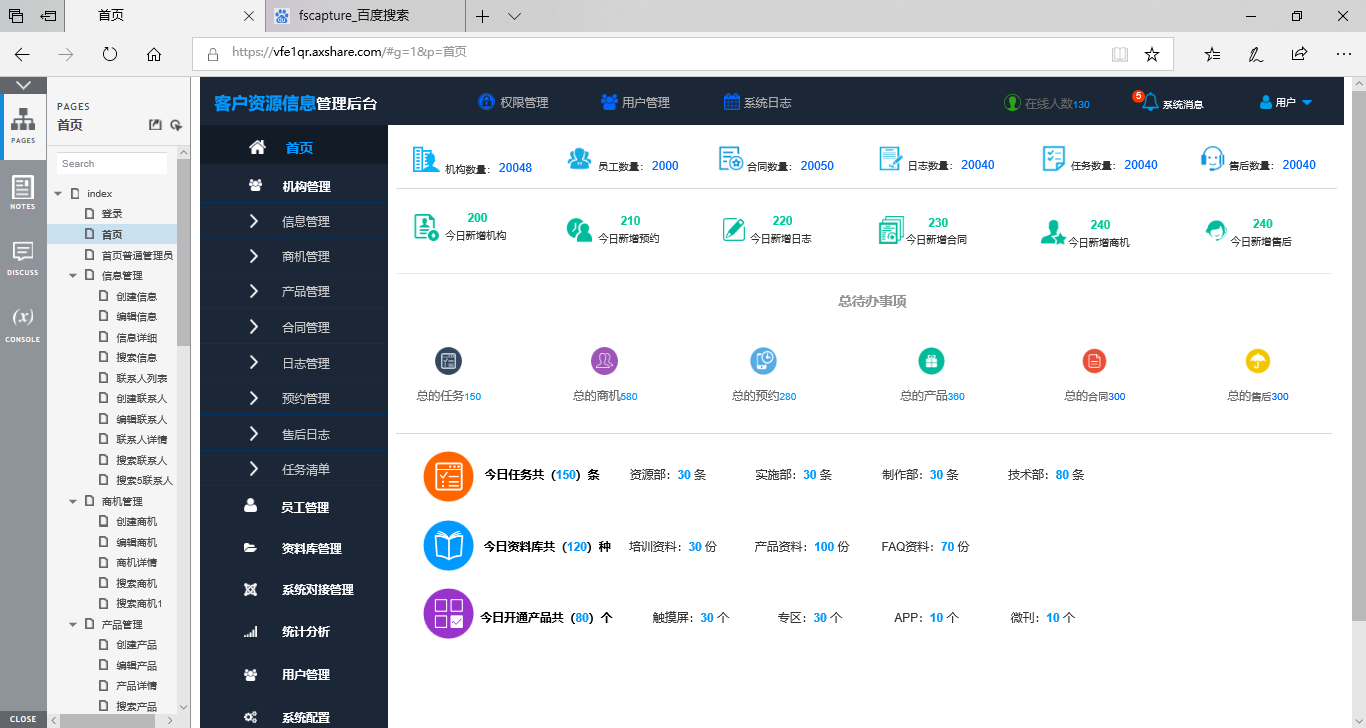Collapse 信息管理 folder arrow in pages tree
Screen dimensions: 1366x728
coord(72,275)
